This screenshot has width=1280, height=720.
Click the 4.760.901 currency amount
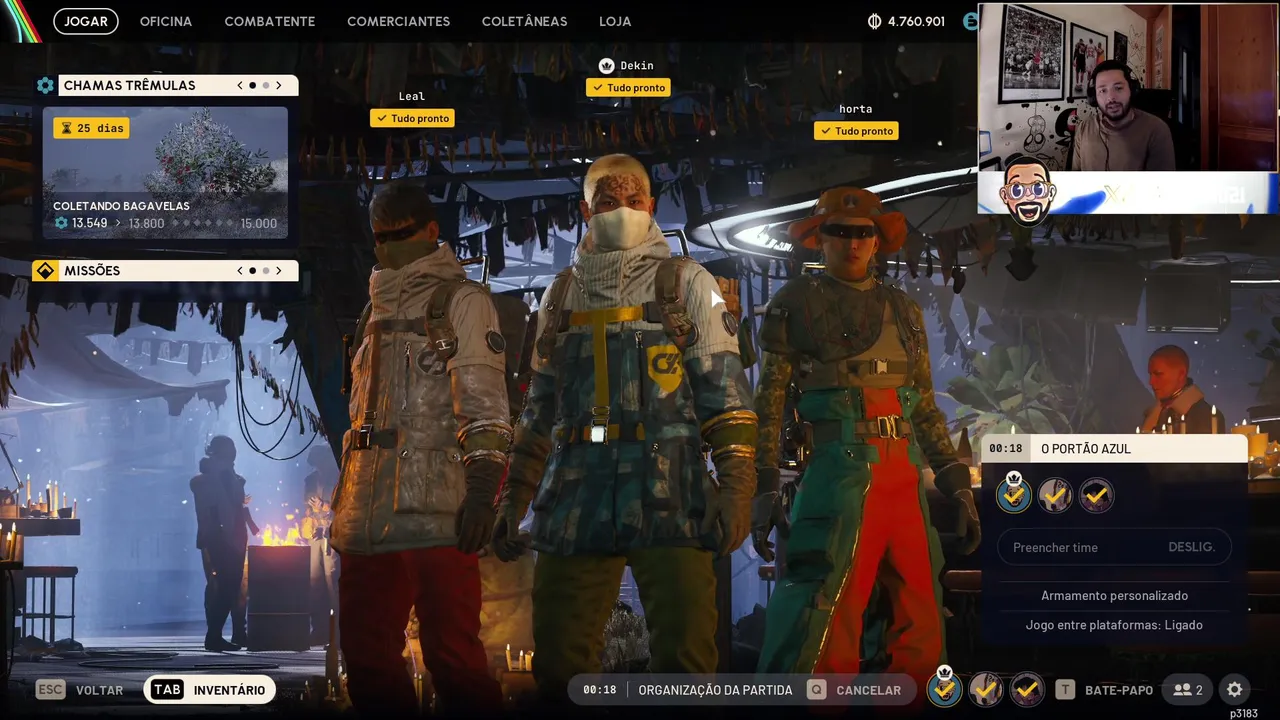(x=916, y=21)
